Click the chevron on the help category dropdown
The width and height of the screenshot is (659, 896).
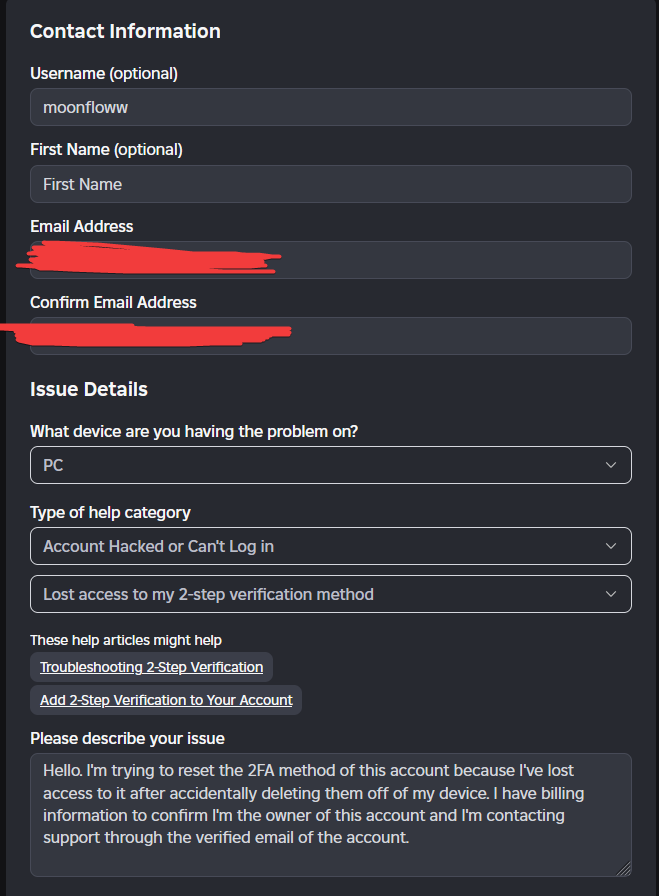(611, 546)
